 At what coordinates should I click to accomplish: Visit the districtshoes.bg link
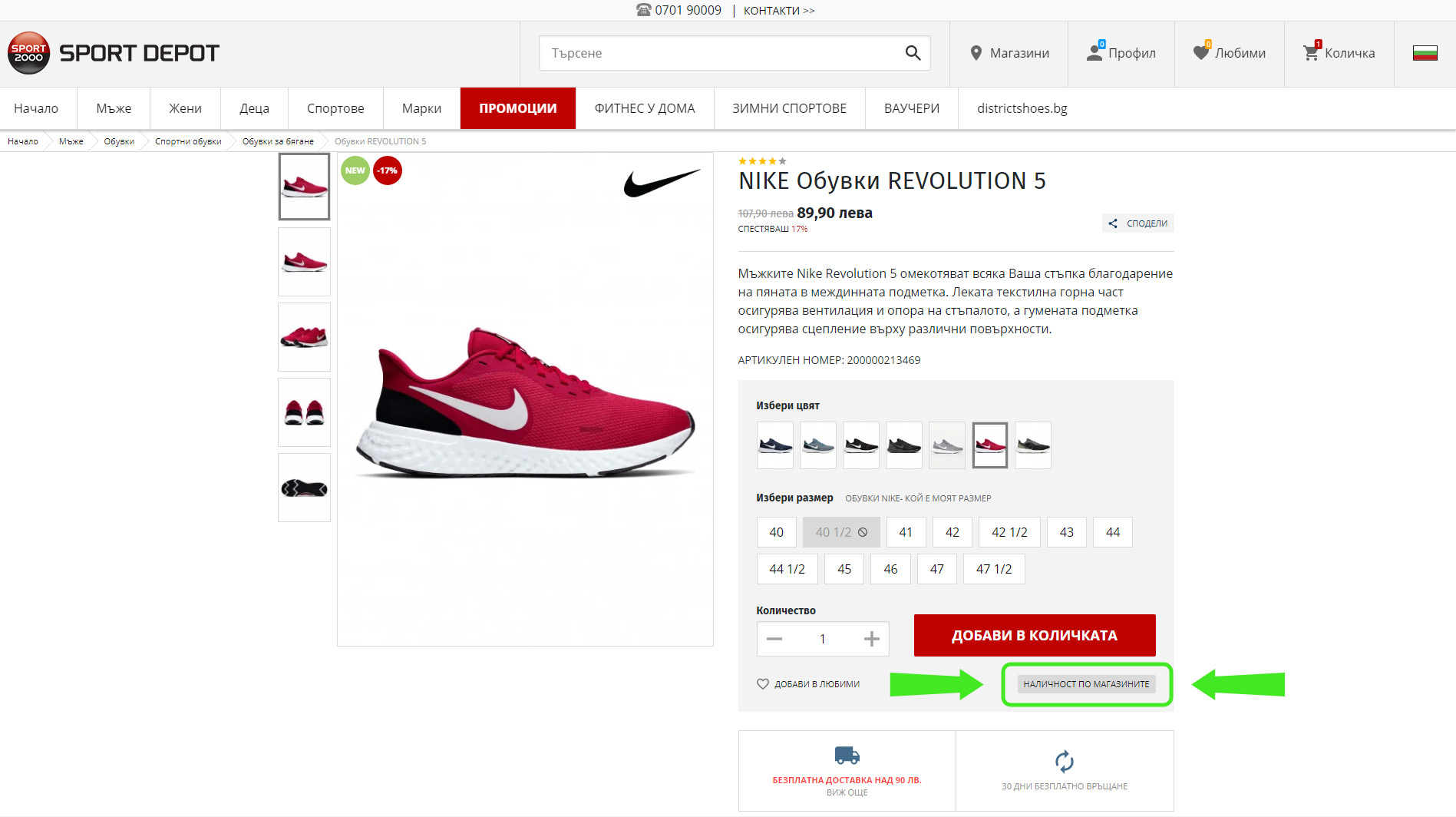pos(1022,108)
